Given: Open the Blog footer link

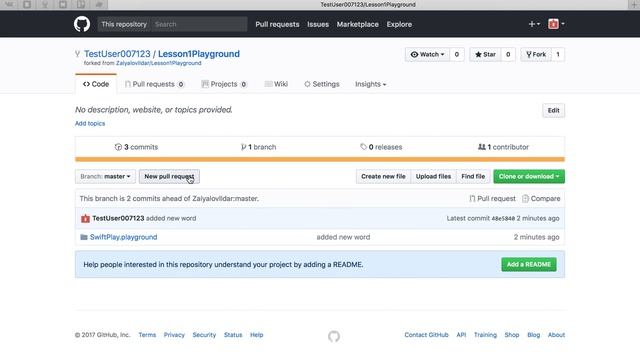Looking at the screenshot, I should [x=533, y=335].
